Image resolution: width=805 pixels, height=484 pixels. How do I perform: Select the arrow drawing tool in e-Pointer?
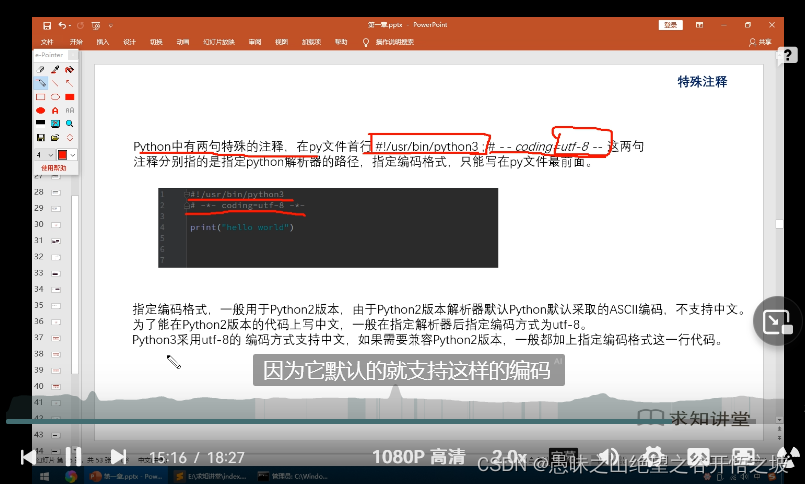[69, 83]
